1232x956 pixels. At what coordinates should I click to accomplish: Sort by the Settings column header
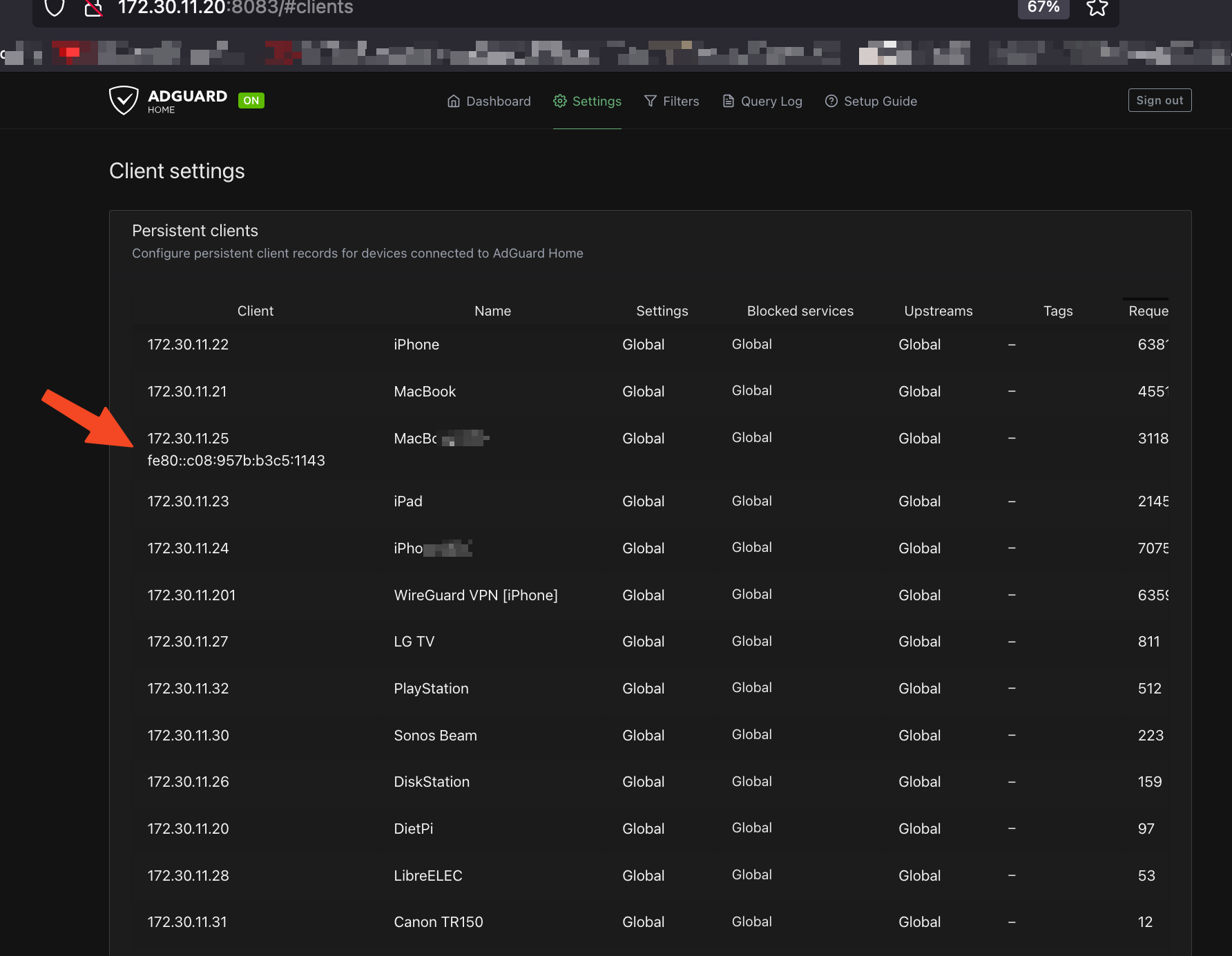coord(662,311)
